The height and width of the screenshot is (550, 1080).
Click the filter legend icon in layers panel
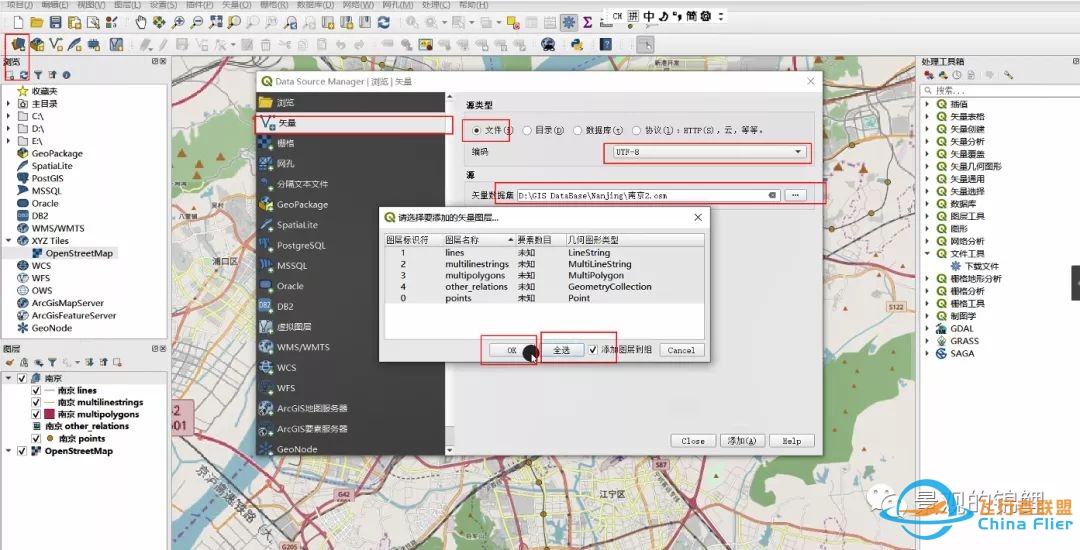coord(52,362)
